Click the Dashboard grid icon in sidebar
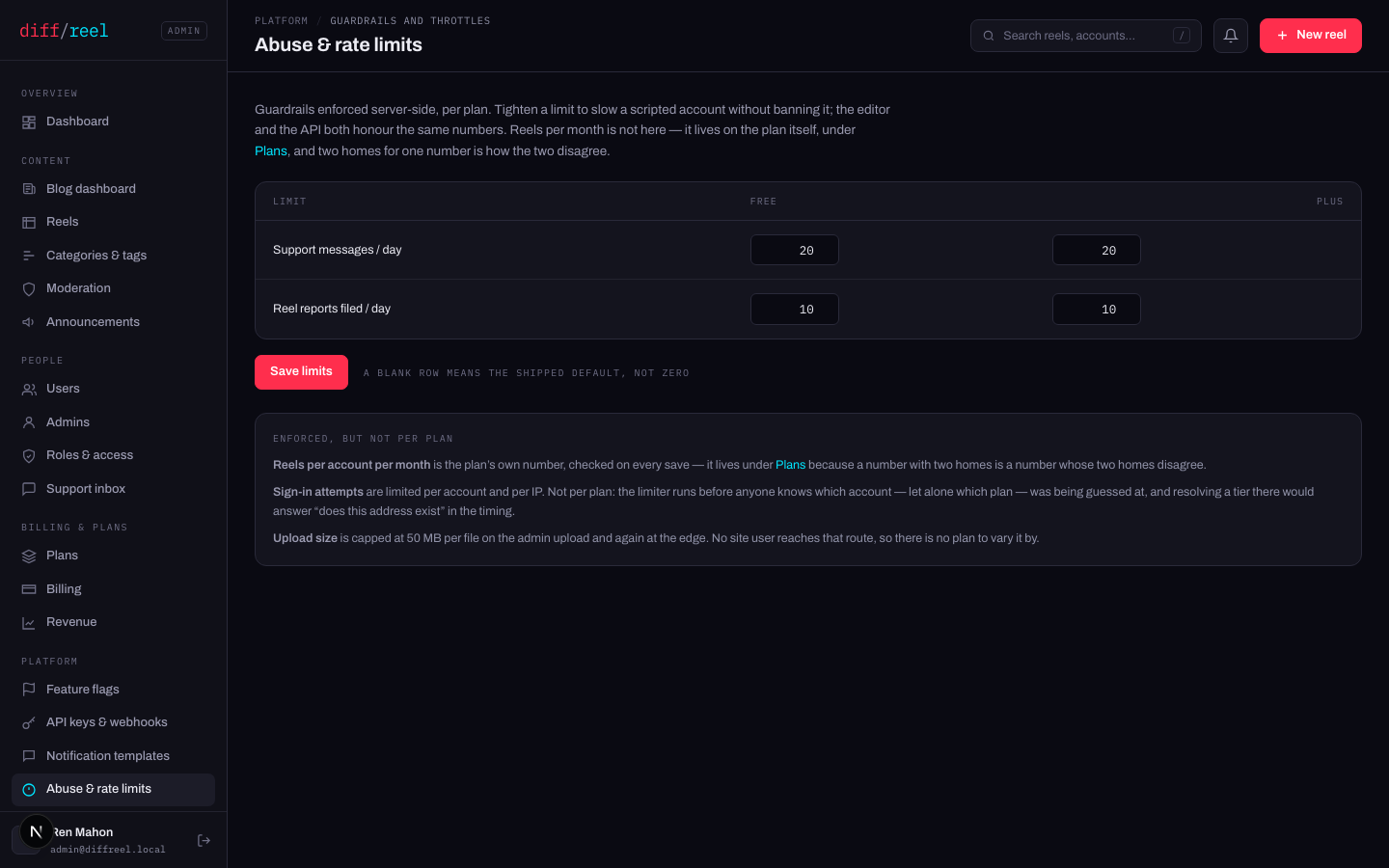Image resolution: width=1389 pixels, height=868 pixels. click(x=29, y=122)
